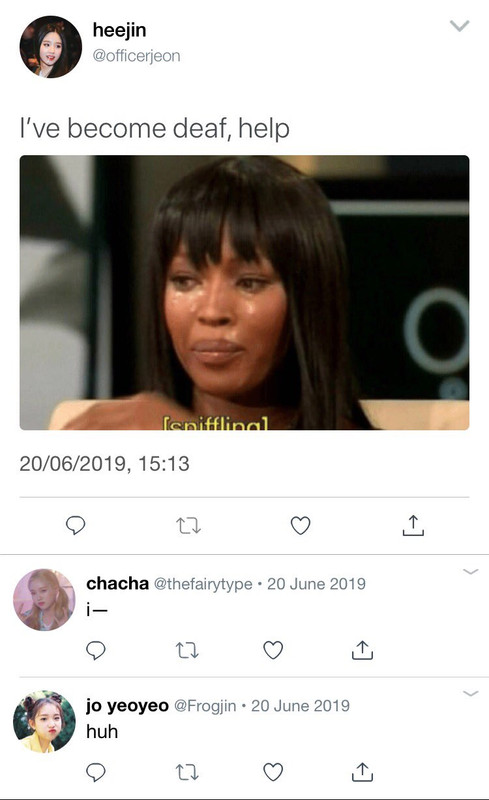This screenshot has height=800, width=489.
Task: Share chacha's reply
Action: 362,650
